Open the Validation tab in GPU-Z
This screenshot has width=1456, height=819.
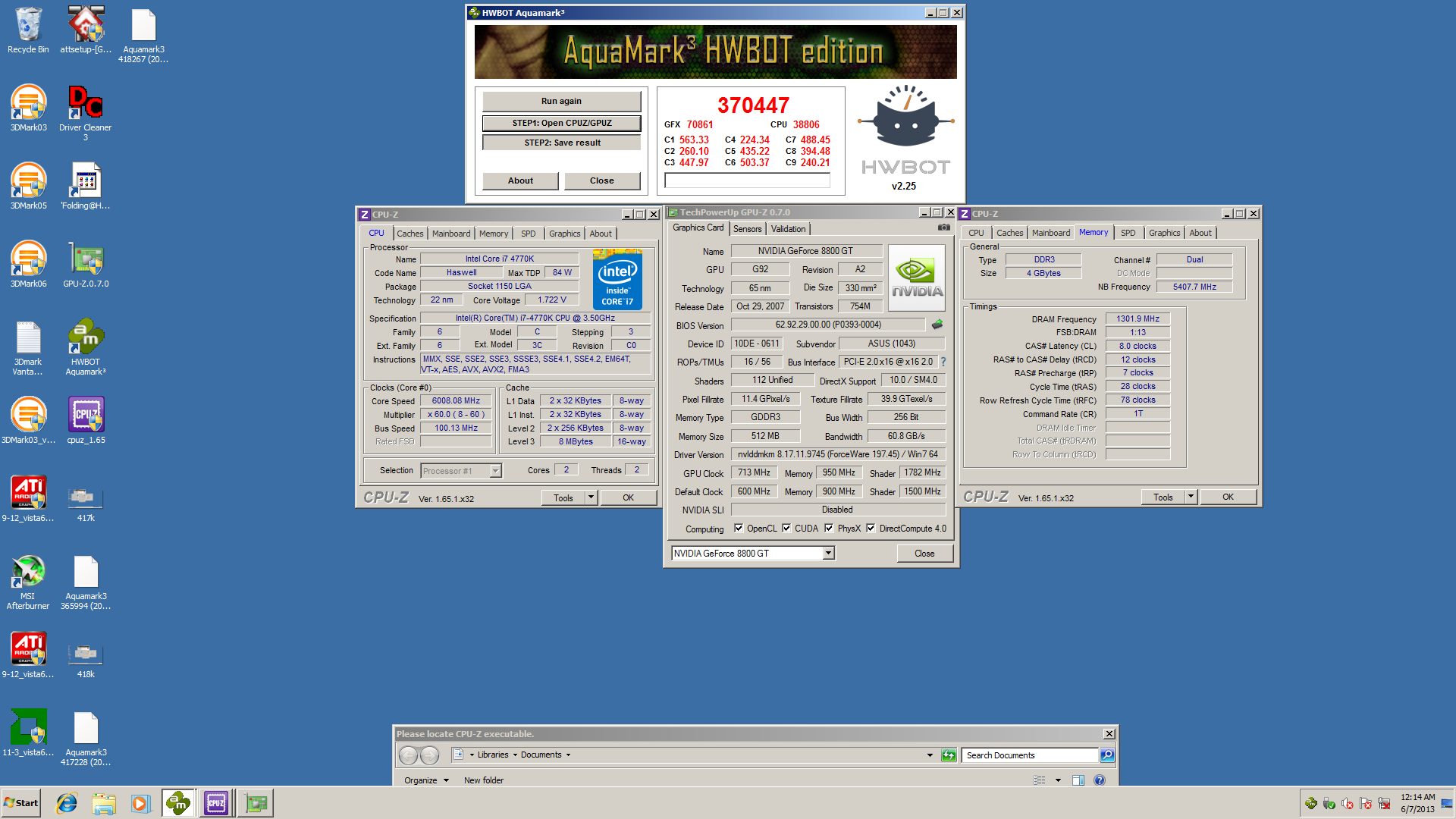(789, 229)
